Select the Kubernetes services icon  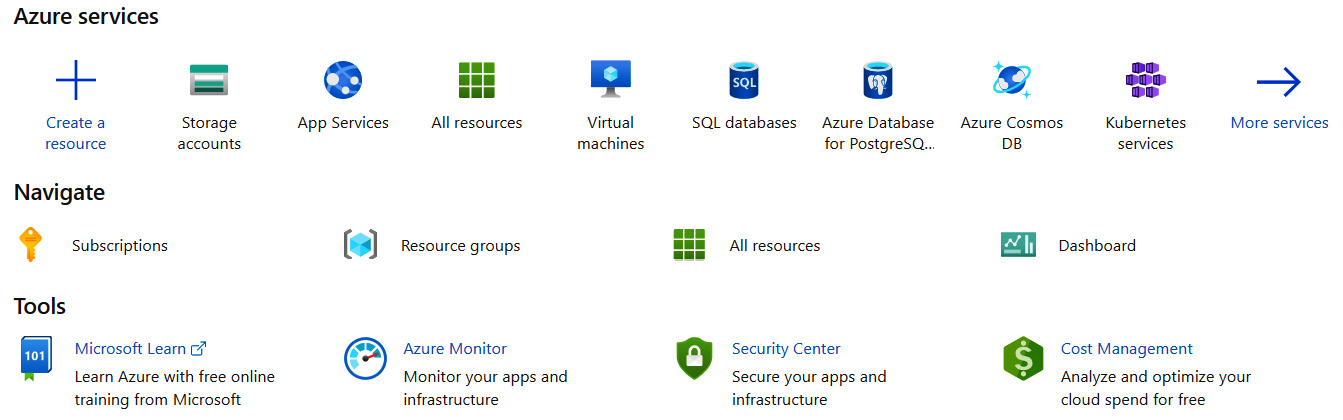1145,80
